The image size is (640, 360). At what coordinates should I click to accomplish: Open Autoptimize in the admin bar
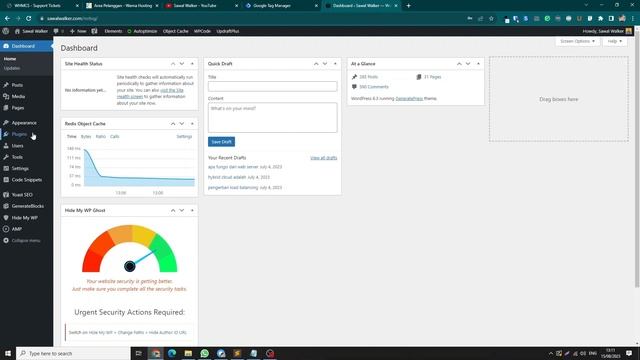click(142, 31)
